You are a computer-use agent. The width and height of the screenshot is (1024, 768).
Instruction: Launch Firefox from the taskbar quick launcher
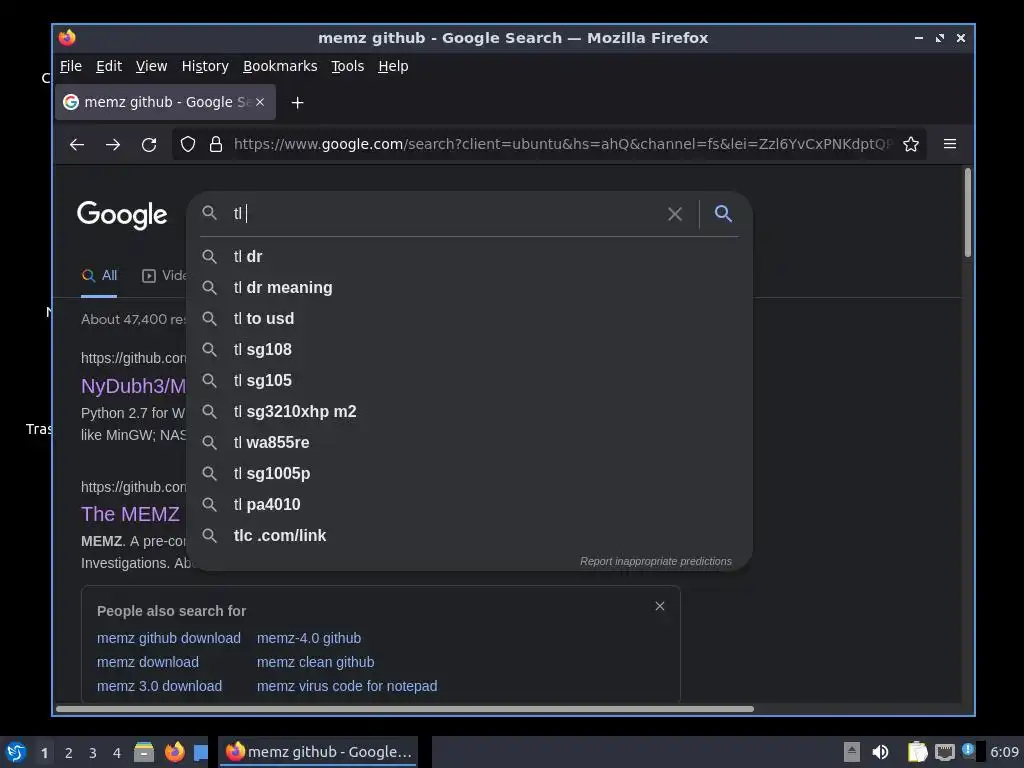pos(174,752)
